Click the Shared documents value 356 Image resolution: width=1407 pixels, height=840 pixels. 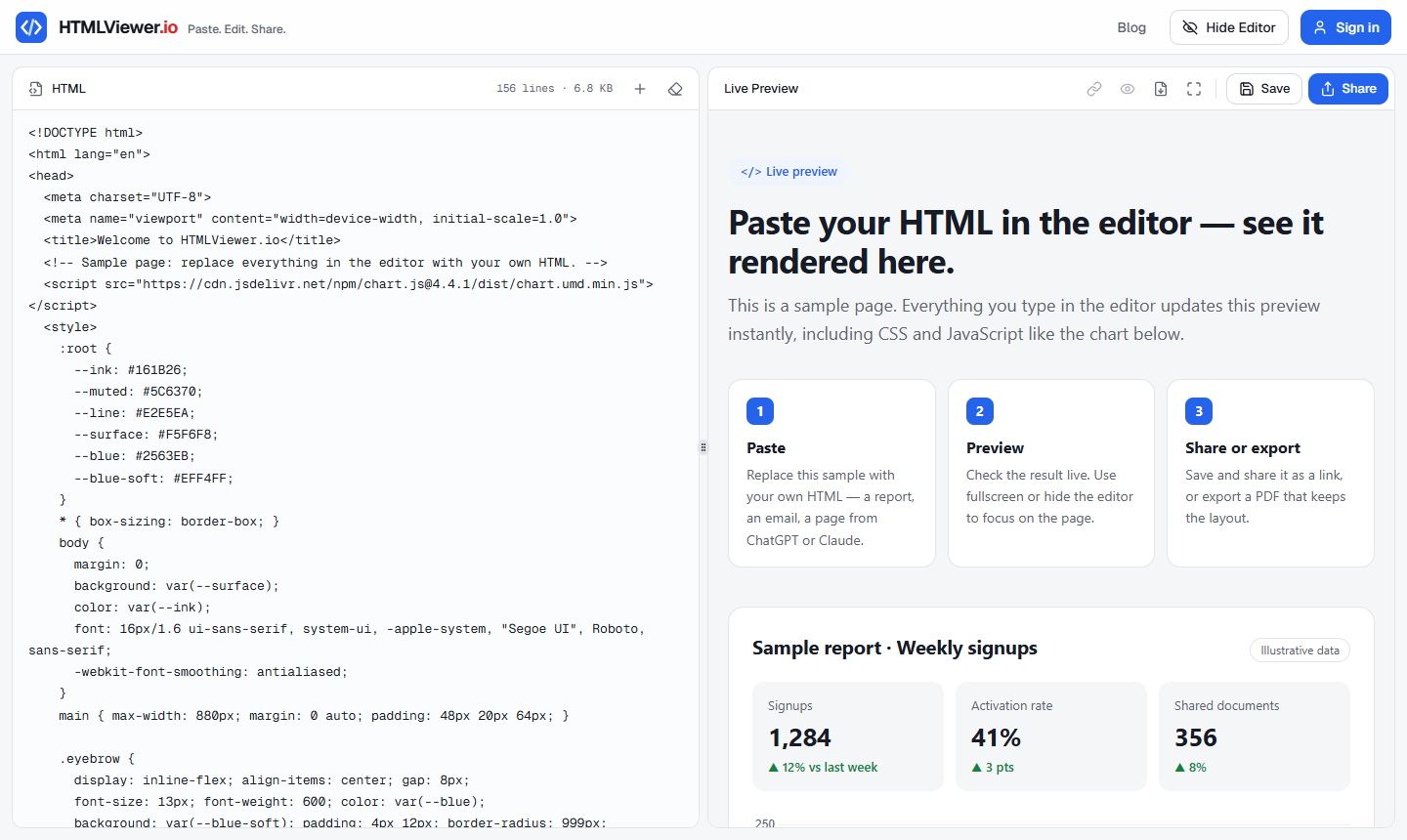click(x=1196, y=737)
